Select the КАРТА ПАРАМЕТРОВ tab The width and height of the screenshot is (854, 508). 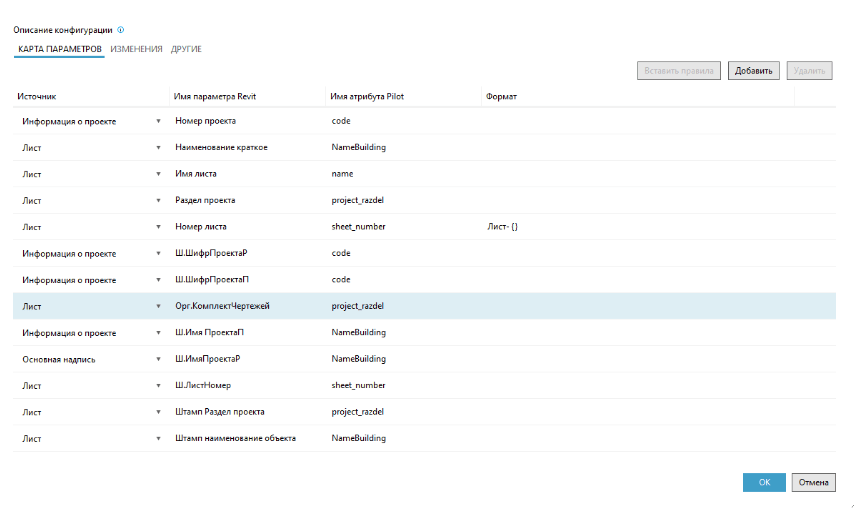click(60, 49)
